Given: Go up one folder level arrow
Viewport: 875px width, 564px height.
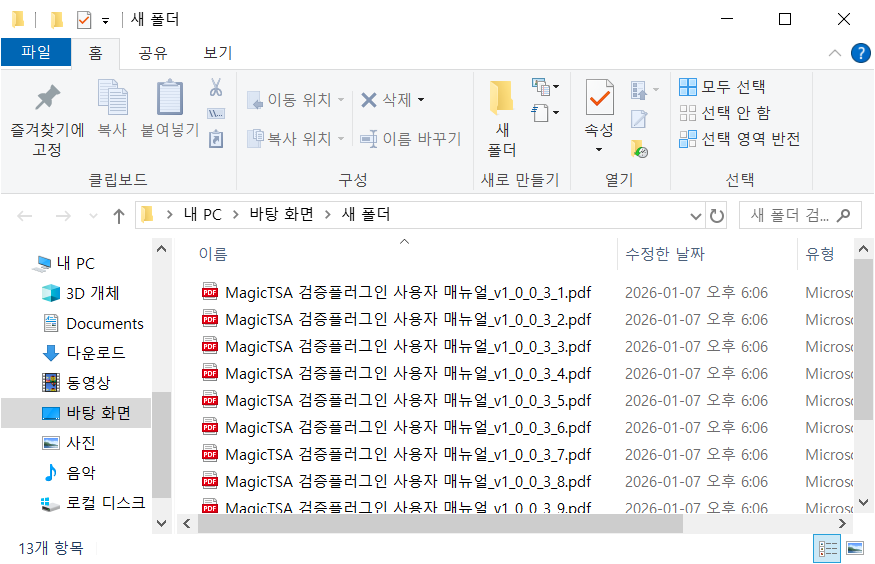Looking at the screenshot, I should tap(119, 215).
